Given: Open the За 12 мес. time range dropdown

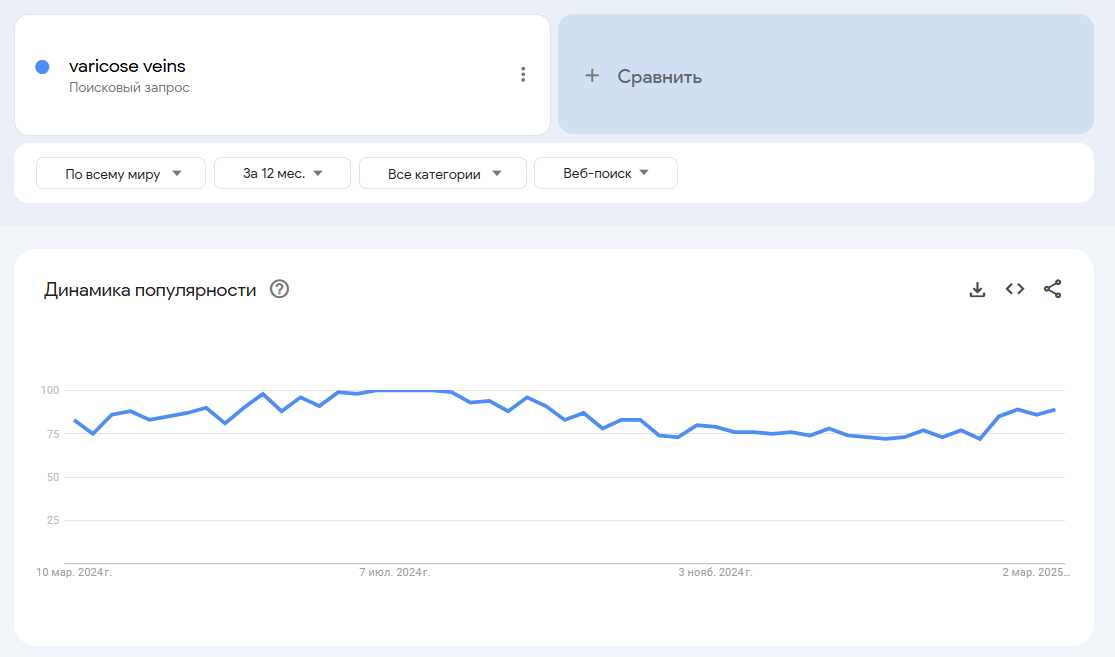Looking at the screenshot, I should 282,173.
